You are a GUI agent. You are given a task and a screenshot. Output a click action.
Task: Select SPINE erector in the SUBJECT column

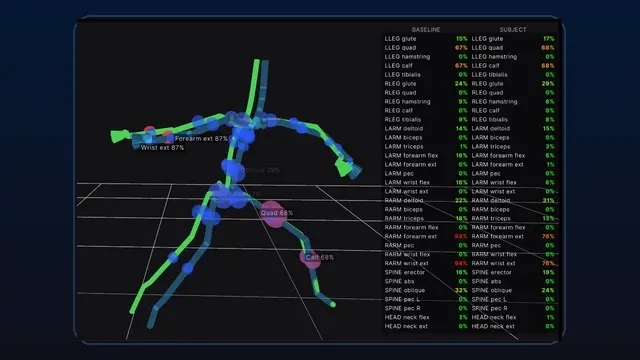(x=513, y=272)
